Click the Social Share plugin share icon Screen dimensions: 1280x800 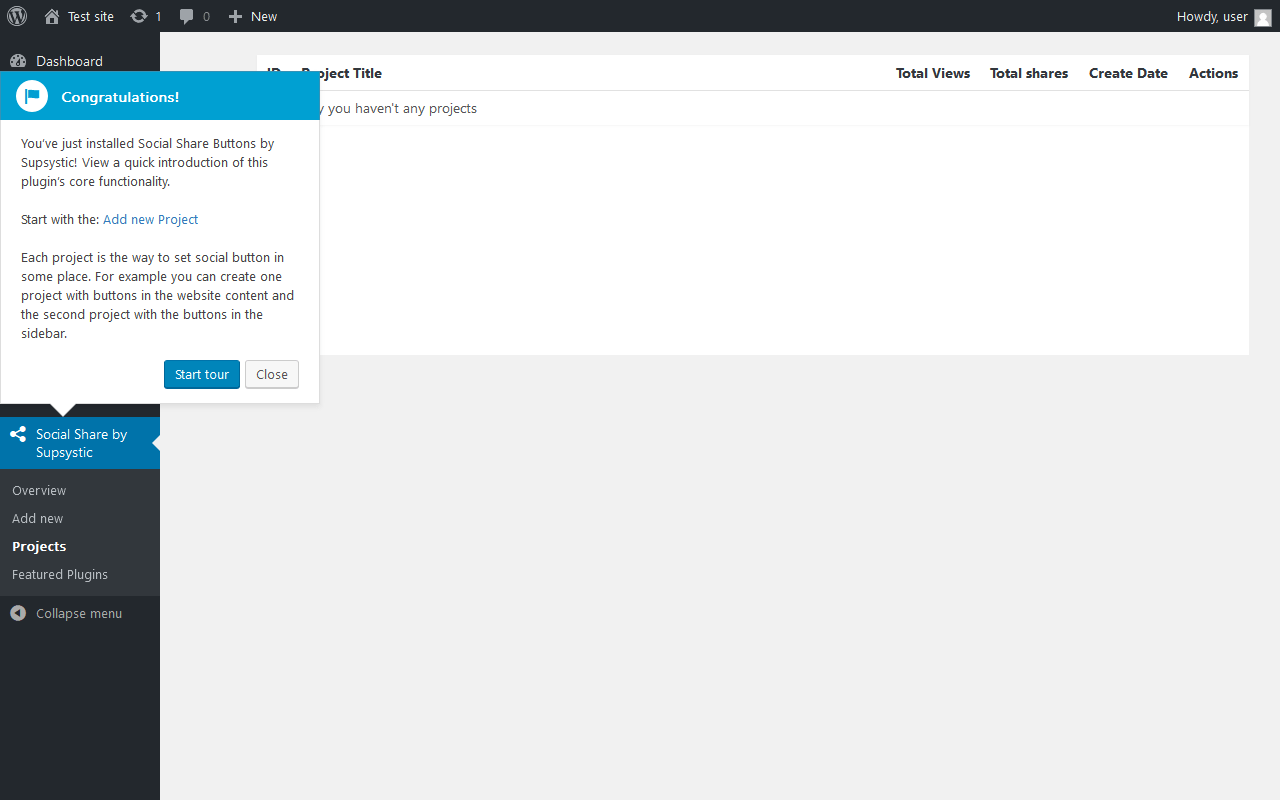point(18,435)
